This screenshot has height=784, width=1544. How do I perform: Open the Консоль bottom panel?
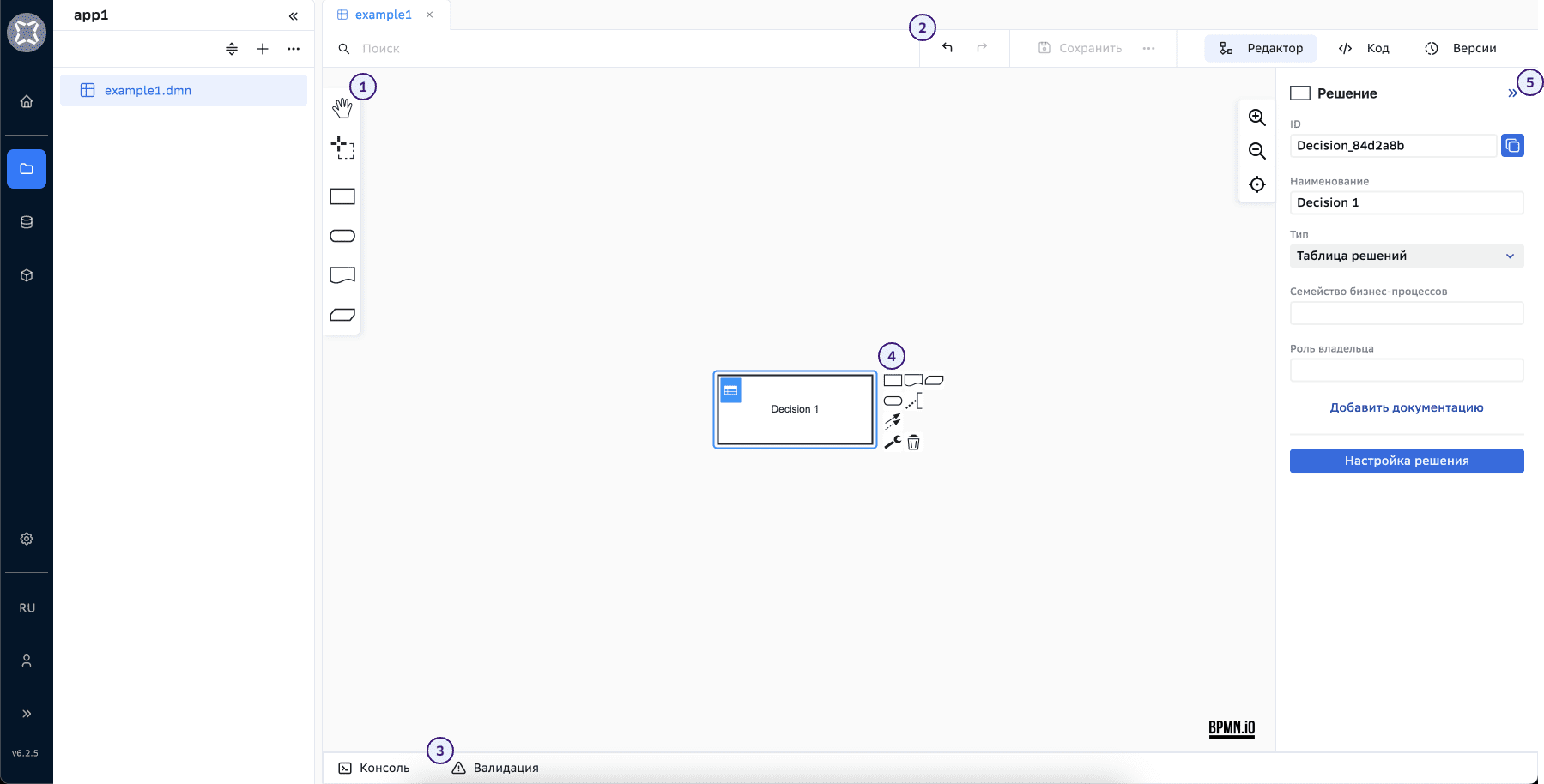(374, 768)
